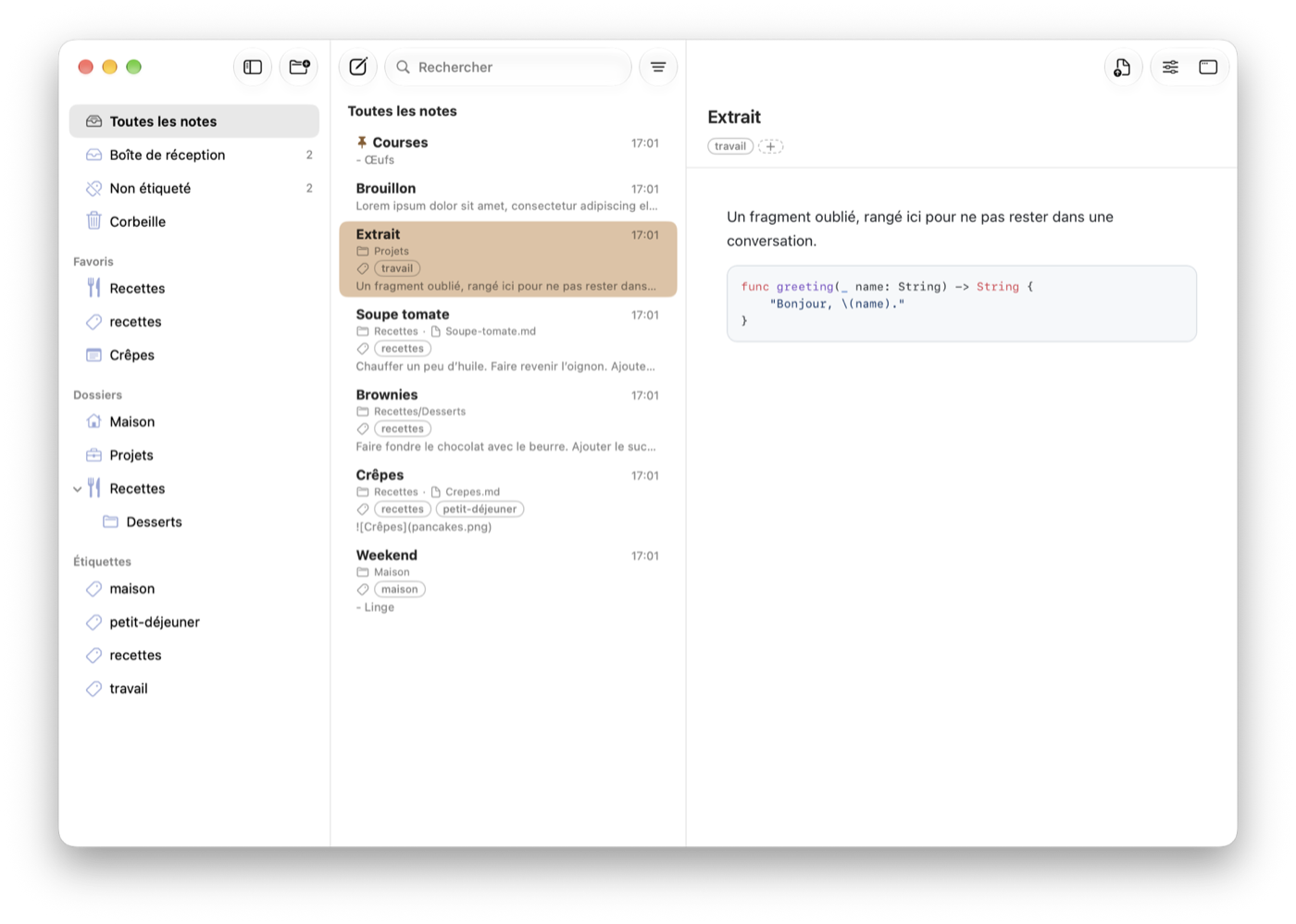1296x924 pixels.
Task: Toggle the sidebar visibility button
Action: coord(253,67)
